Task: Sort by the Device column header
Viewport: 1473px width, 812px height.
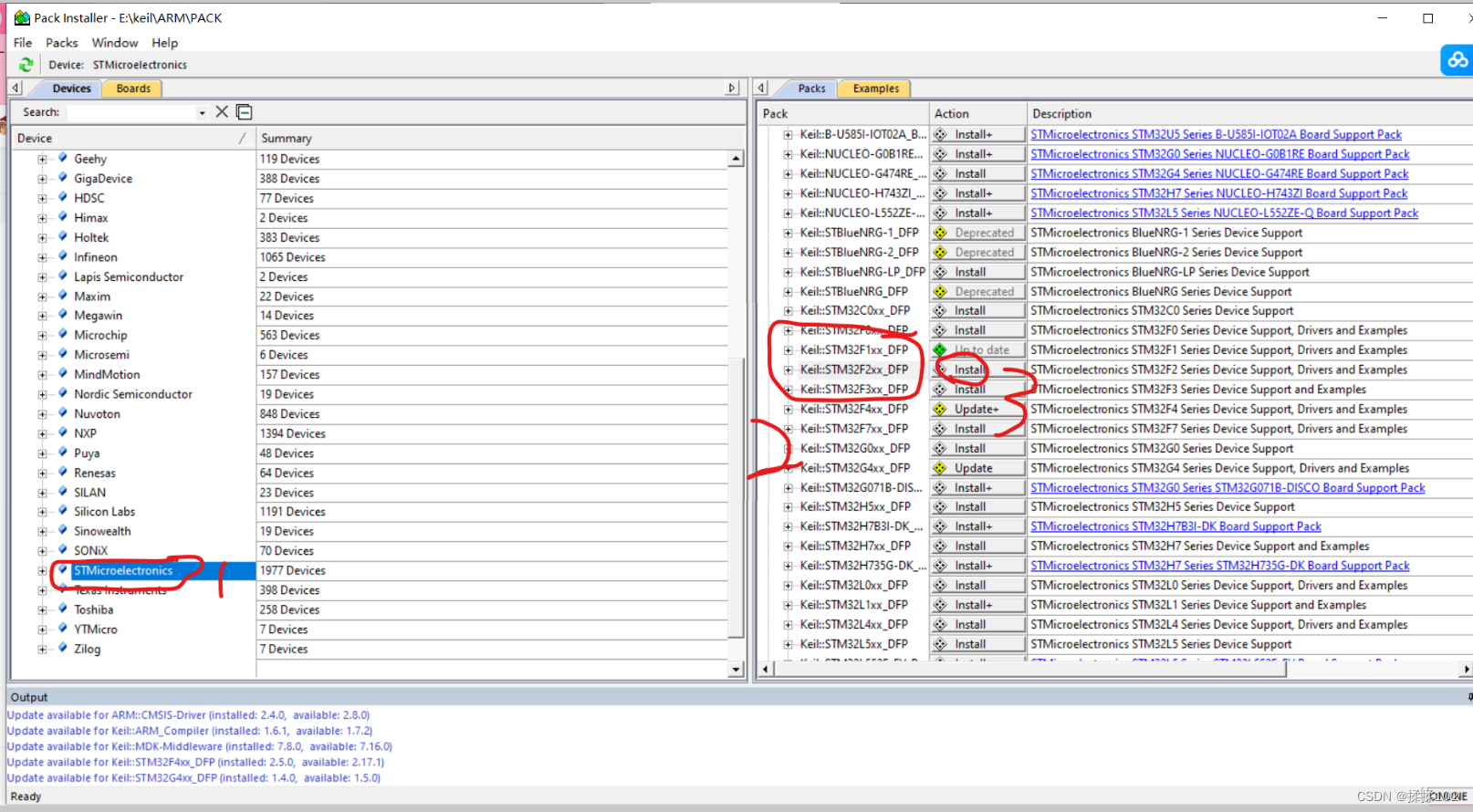Action: (x=132, y=138)
